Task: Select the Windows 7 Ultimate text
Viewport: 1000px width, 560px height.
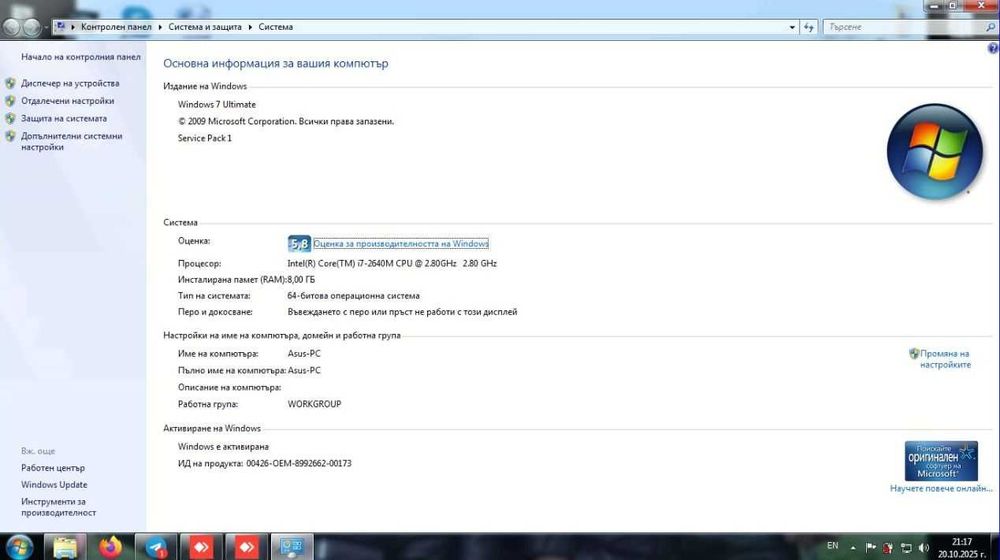Action: [217, 105]
